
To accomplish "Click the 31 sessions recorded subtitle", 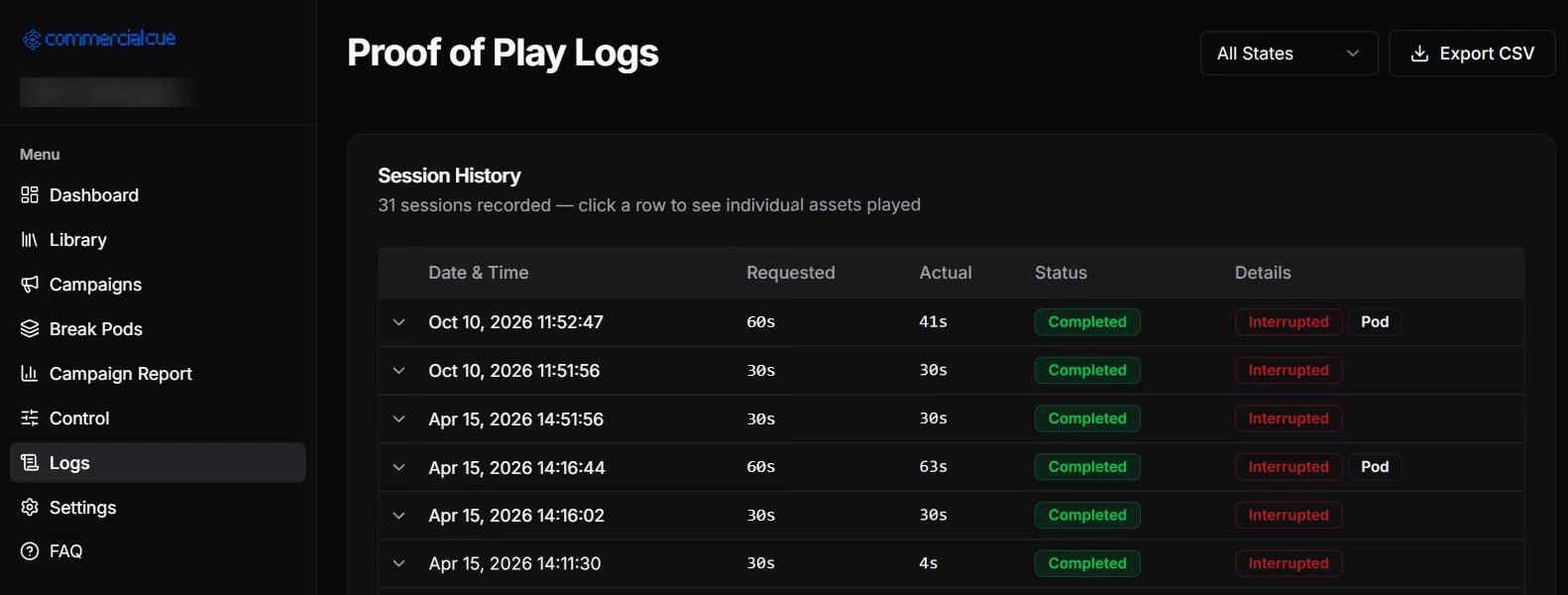I will click(x=649, y=205).
